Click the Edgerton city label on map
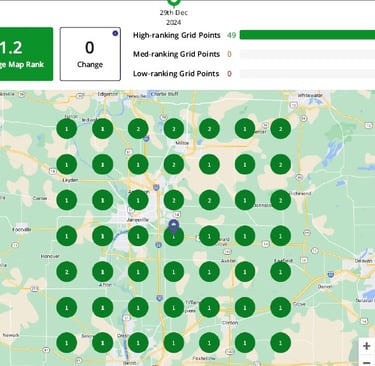This screenshot has height=366, width=375. 107,94
